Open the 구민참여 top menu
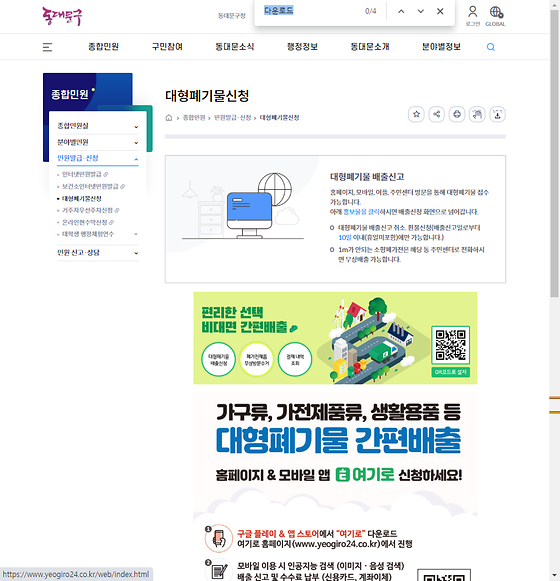 click(167, 47)
